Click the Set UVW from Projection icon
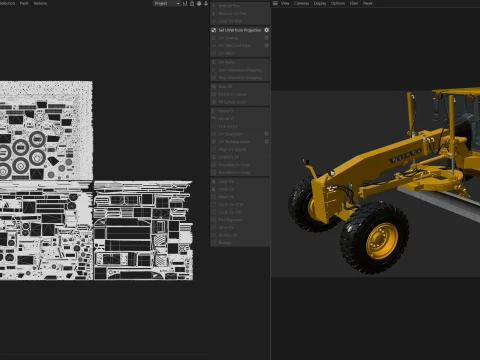 coord(214,30)
